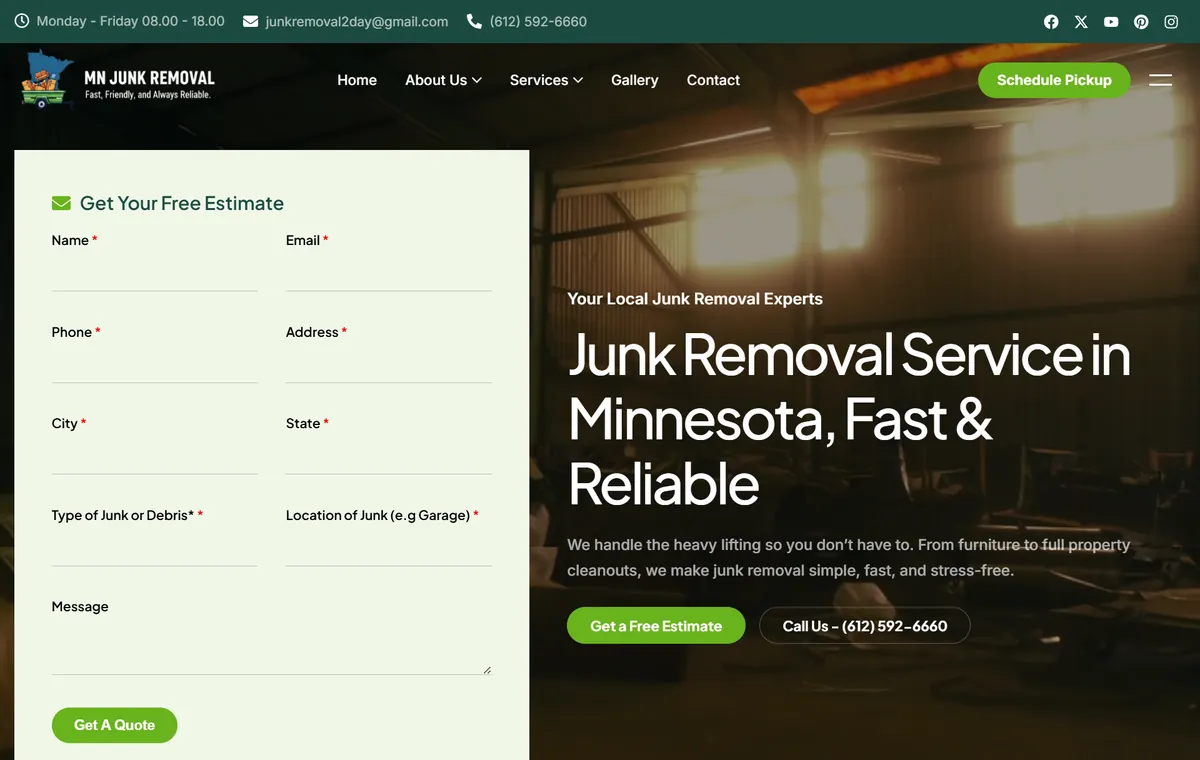Open the X (Twitter) social icon
Image resolution: width=1200 pixels, height=760 pixels.
click(1081, 21)
